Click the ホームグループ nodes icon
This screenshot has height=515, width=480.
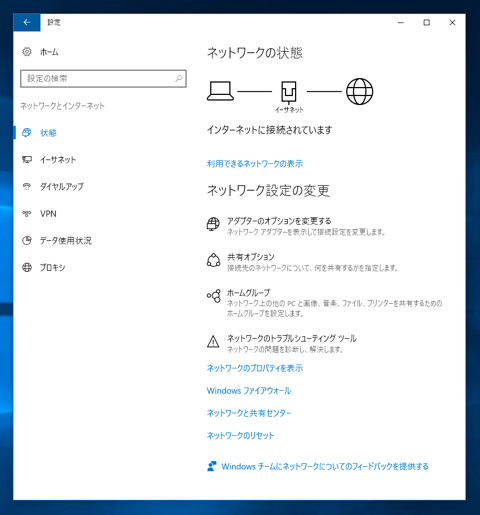click(214, 296)
